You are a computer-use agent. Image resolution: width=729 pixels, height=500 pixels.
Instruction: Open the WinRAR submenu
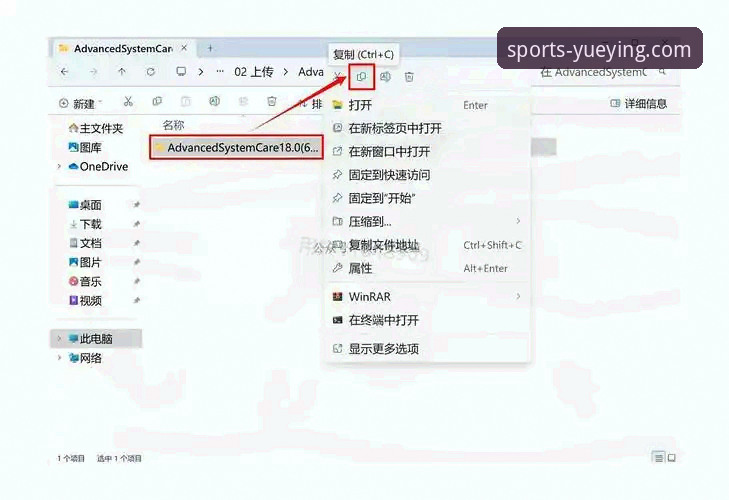[x=518, y=297]
